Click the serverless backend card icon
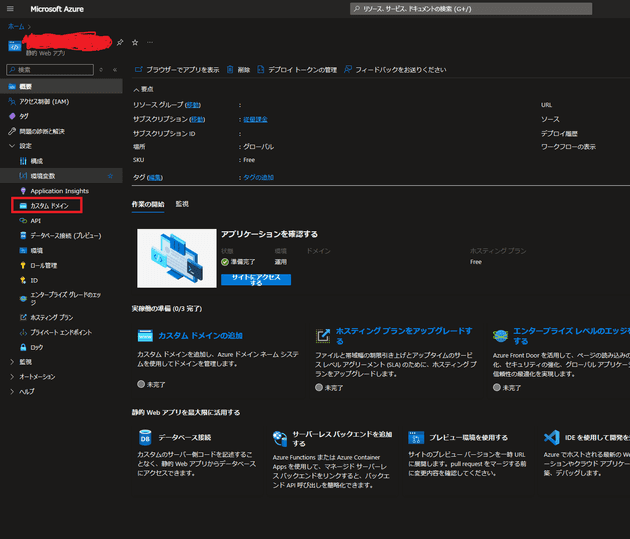The image size is (630, 539). coord(280,439)
